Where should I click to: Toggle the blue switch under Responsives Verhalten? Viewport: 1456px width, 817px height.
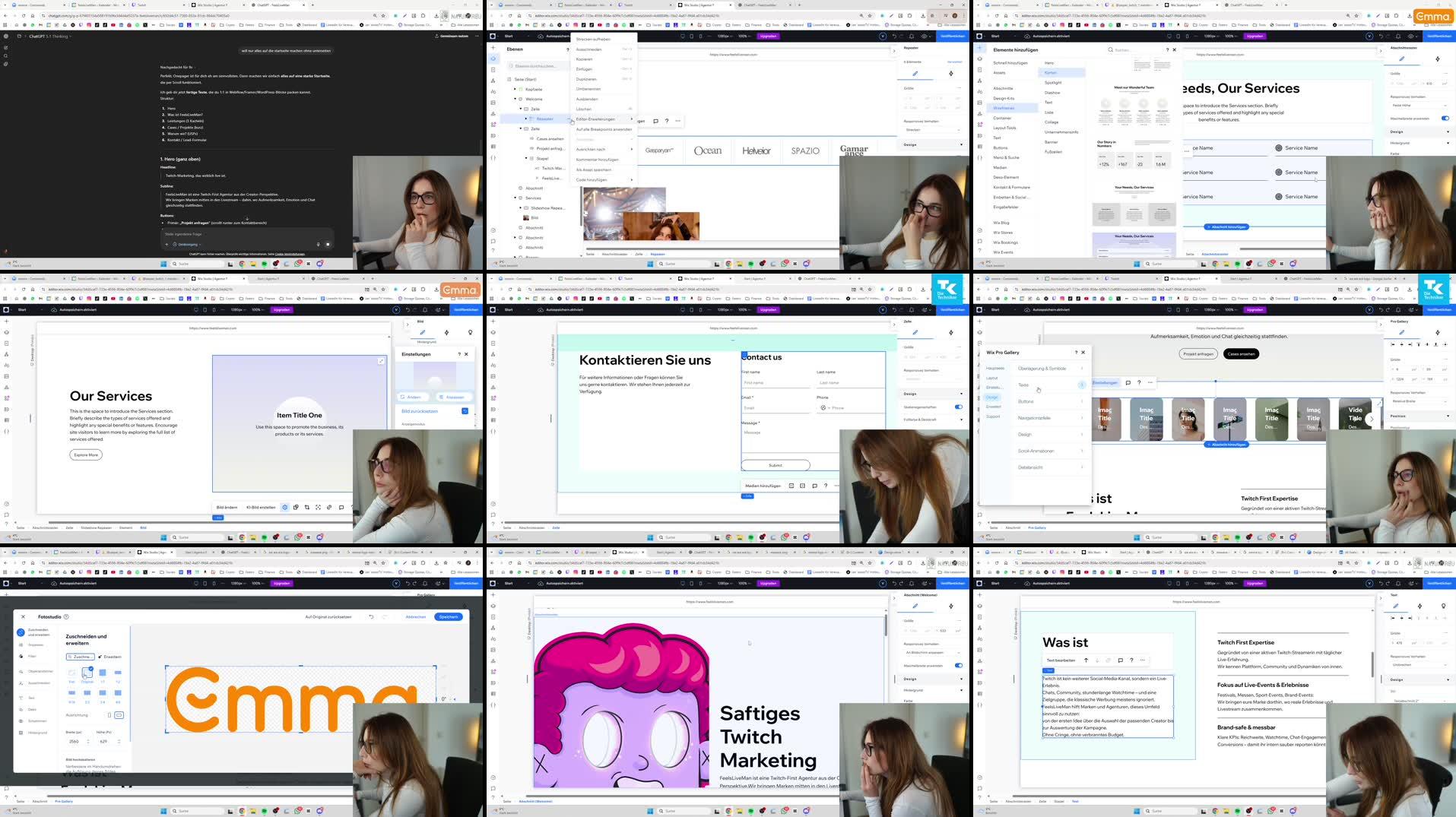(959, 666)
